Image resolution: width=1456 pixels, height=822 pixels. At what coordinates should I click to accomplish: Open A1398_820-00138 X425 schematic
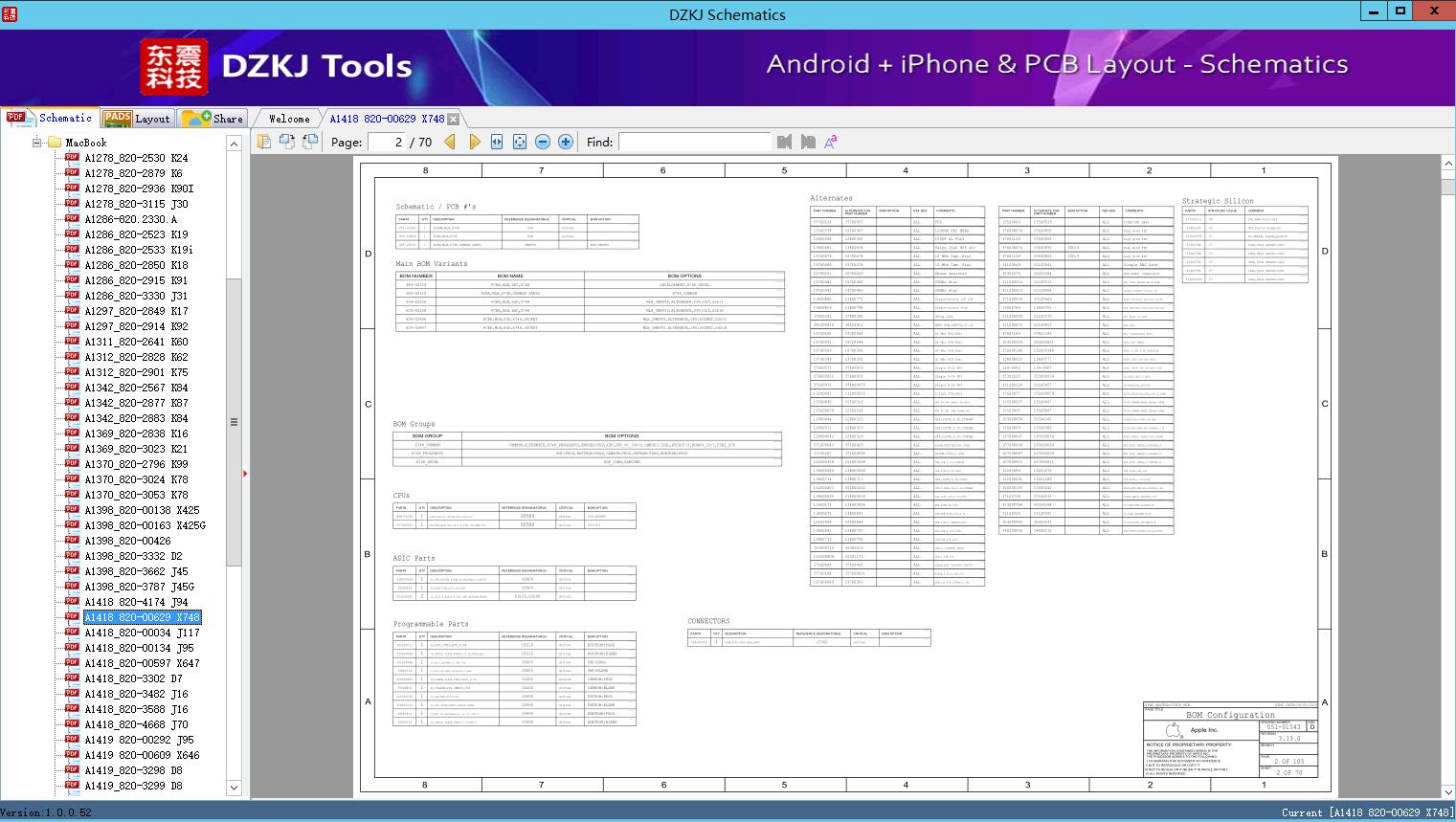(x=142, y=510)
